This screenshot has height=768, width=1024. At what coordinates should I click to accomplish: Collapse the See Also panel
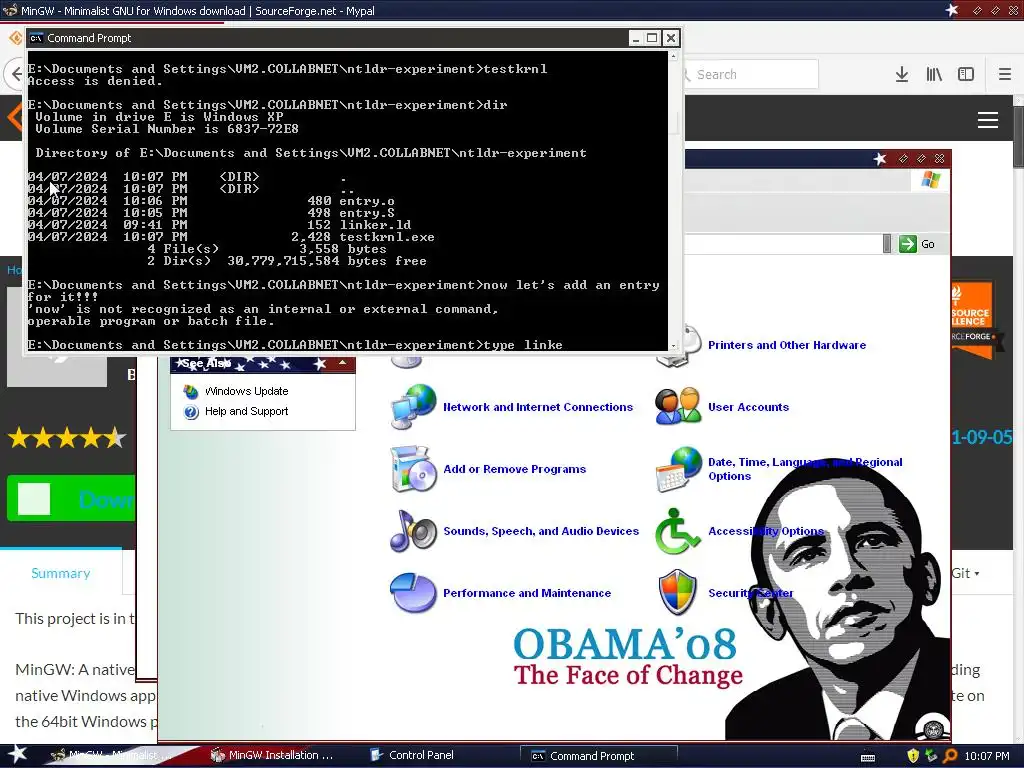(x=342, y=363)
